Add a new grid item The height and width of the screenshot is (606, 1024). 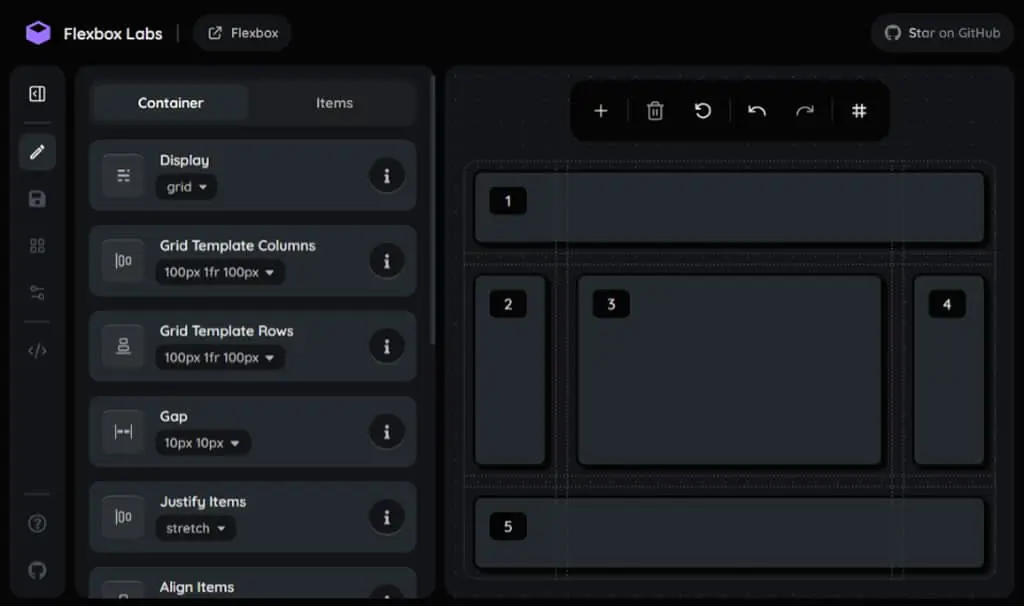[601, 111]
